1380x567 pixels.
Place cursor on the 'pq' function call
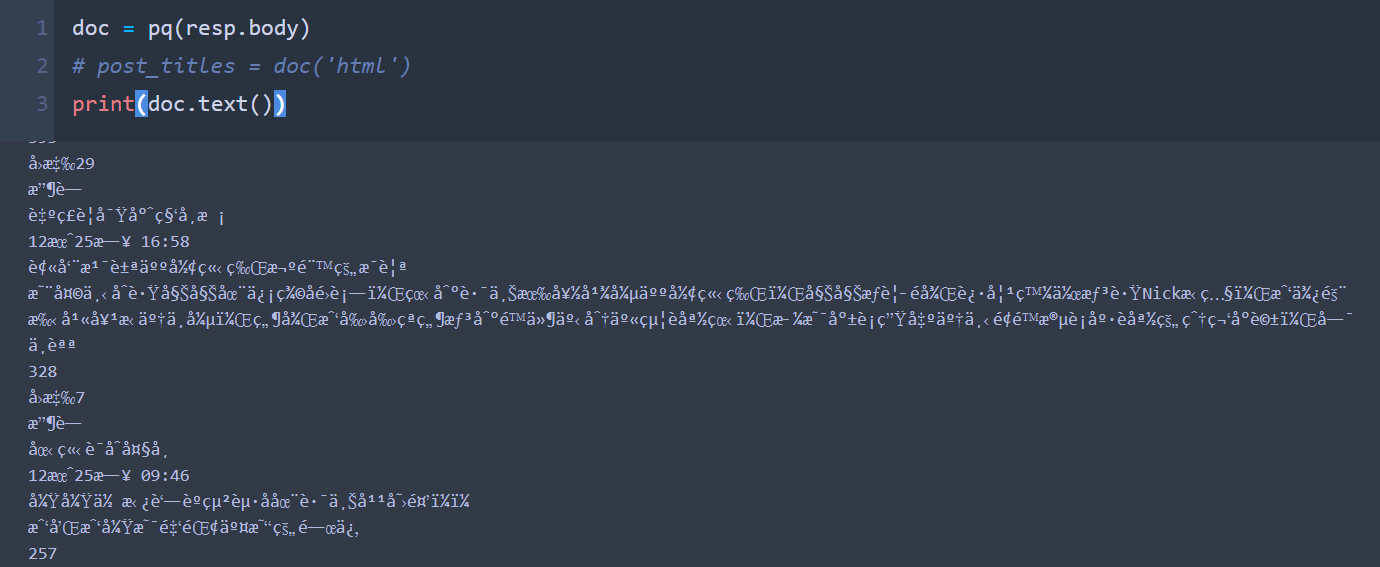point(160,29)
